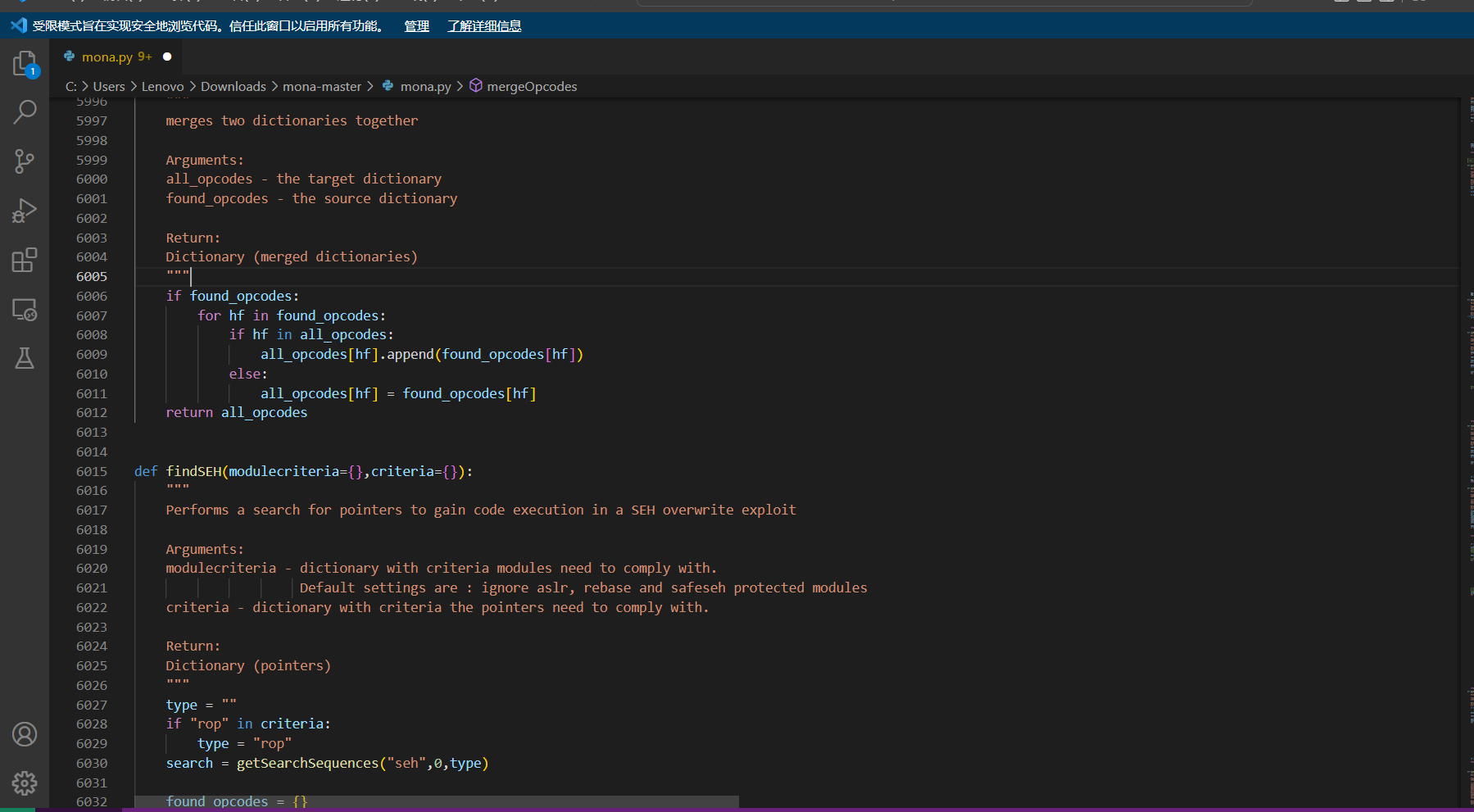Open the Accounts menu
Viewport: 1474px width, 812px height.
click(25, 734)
